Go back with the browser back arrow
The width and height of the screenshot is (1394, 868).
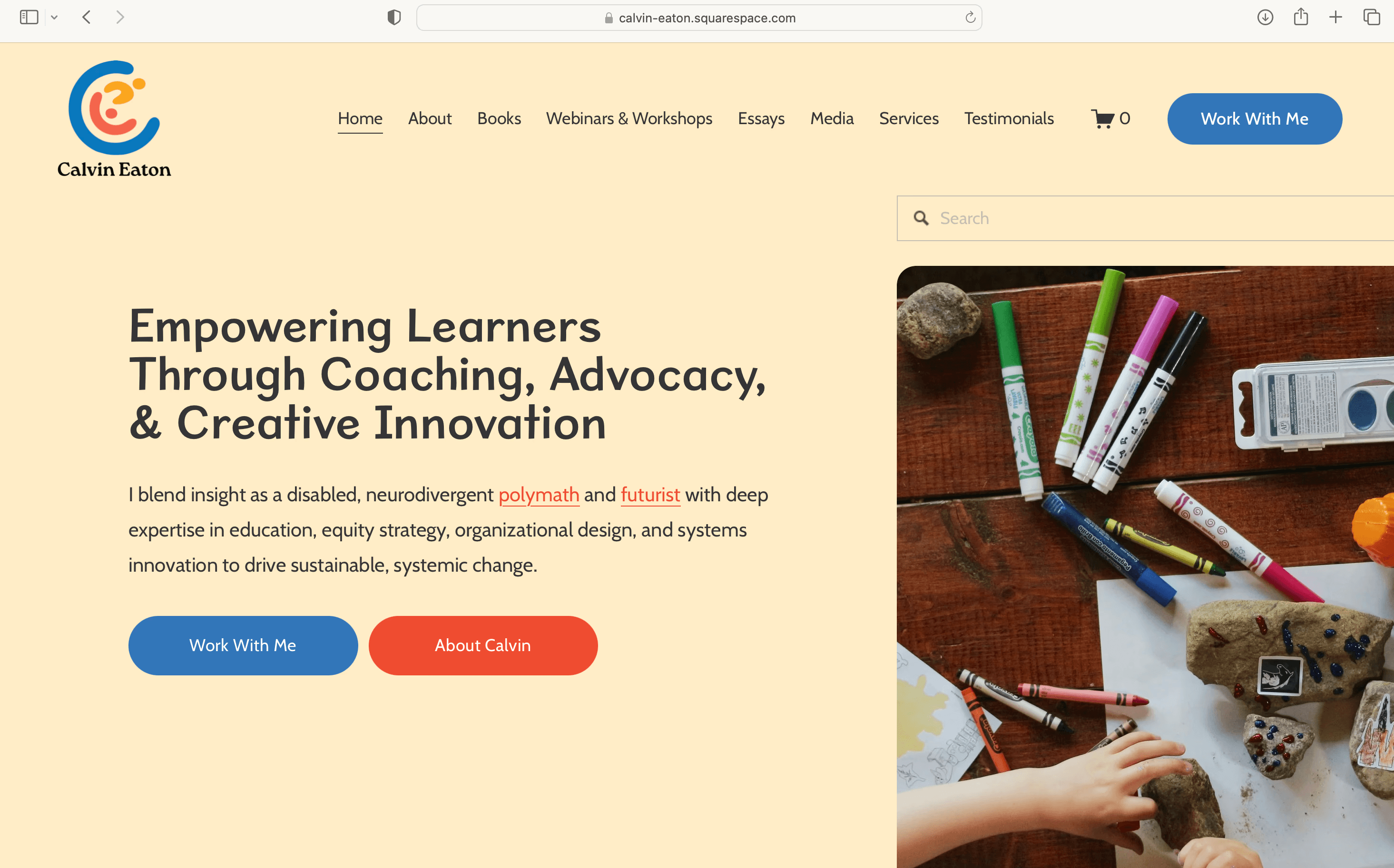tap(87, 17)
